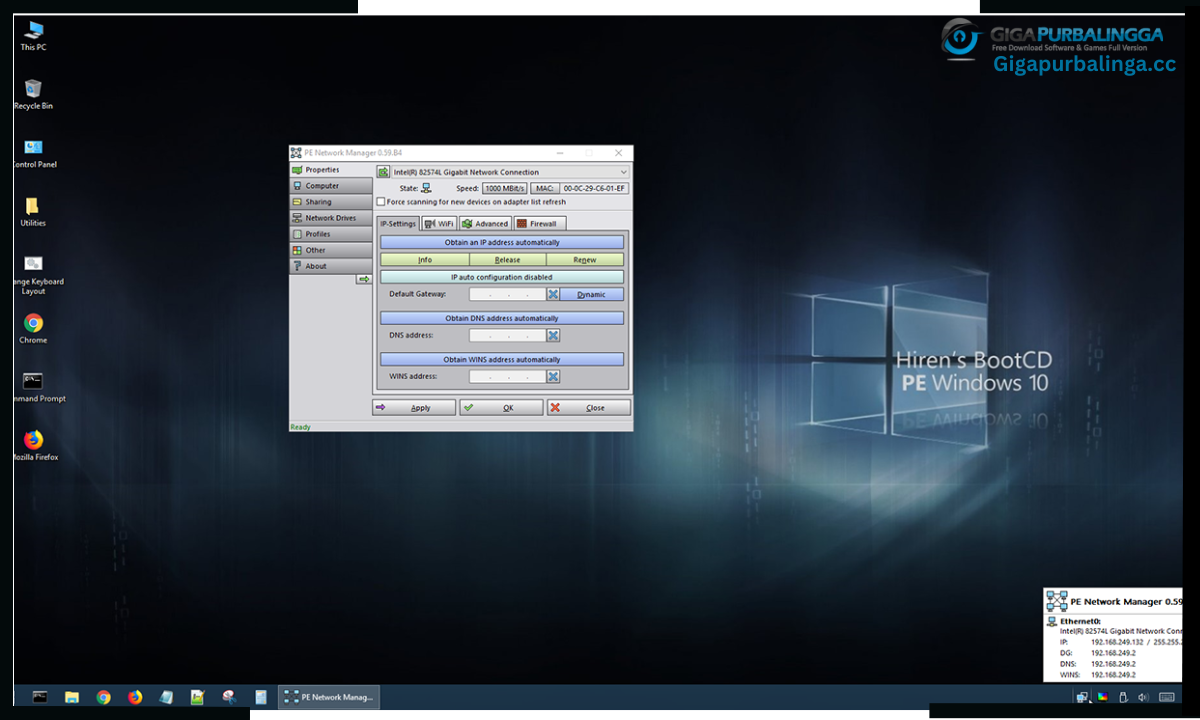Click the OK button
The height and width of the screenshot is (720, 1200).
pyautogui.click(x=501, y=408)
